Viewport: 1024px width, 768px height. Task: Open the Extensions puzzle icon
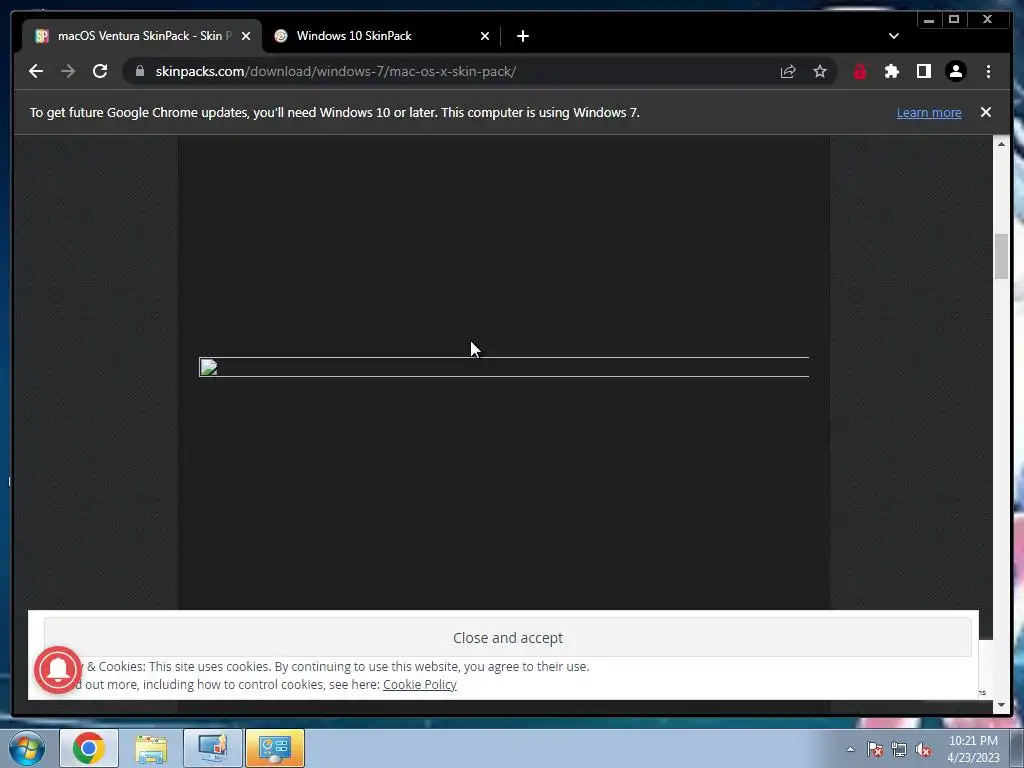(891, 71)
